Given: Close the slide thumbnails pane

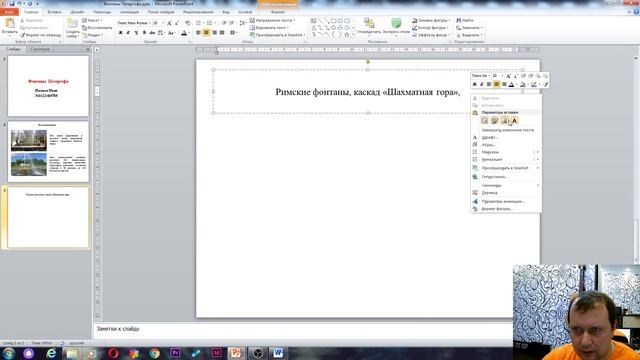Looking at the screenshot, I should (88, 49).
